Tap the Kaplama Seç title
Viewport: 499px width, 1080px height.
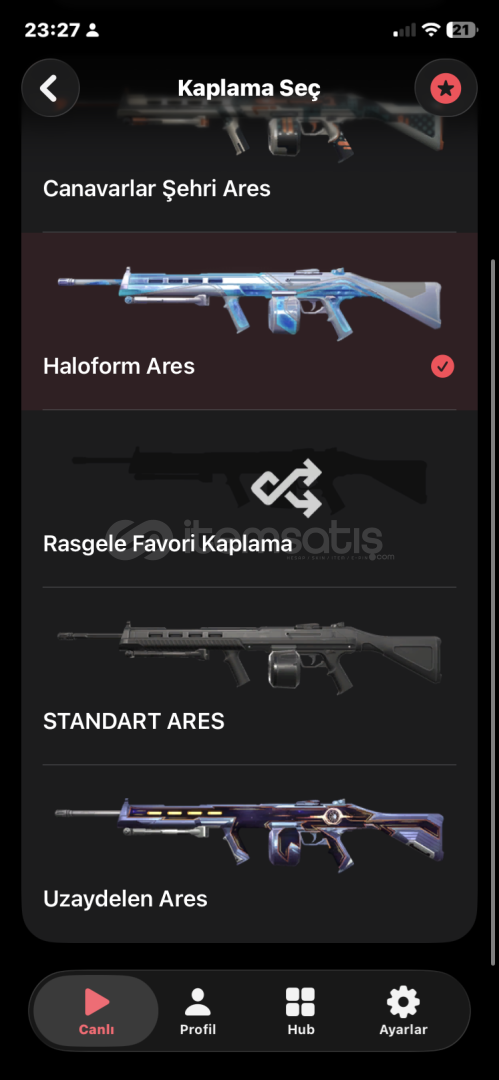(249, 88)
